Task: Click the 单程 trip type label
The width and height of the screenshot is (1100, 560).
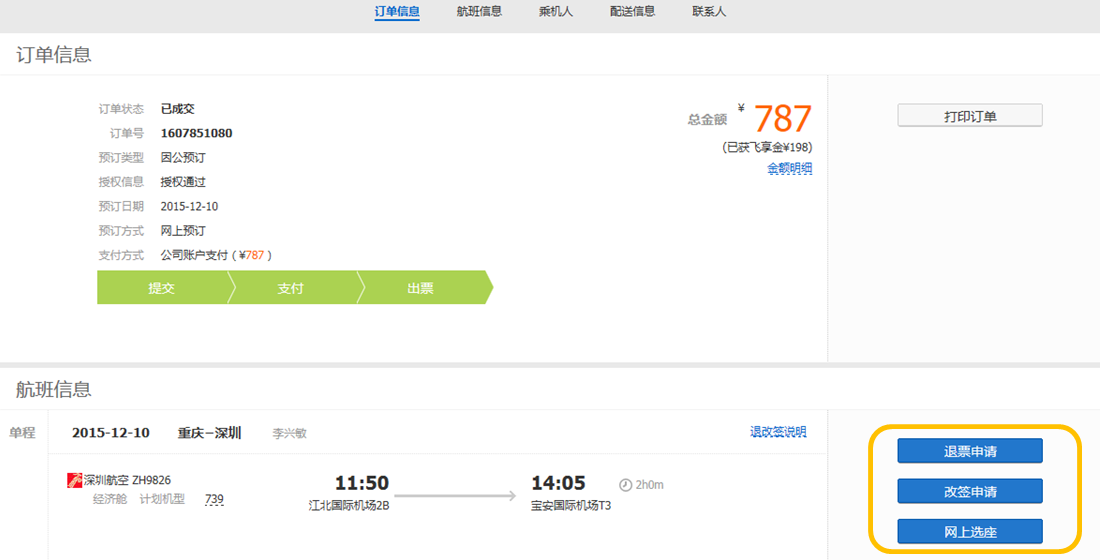Action: [22, 433]
